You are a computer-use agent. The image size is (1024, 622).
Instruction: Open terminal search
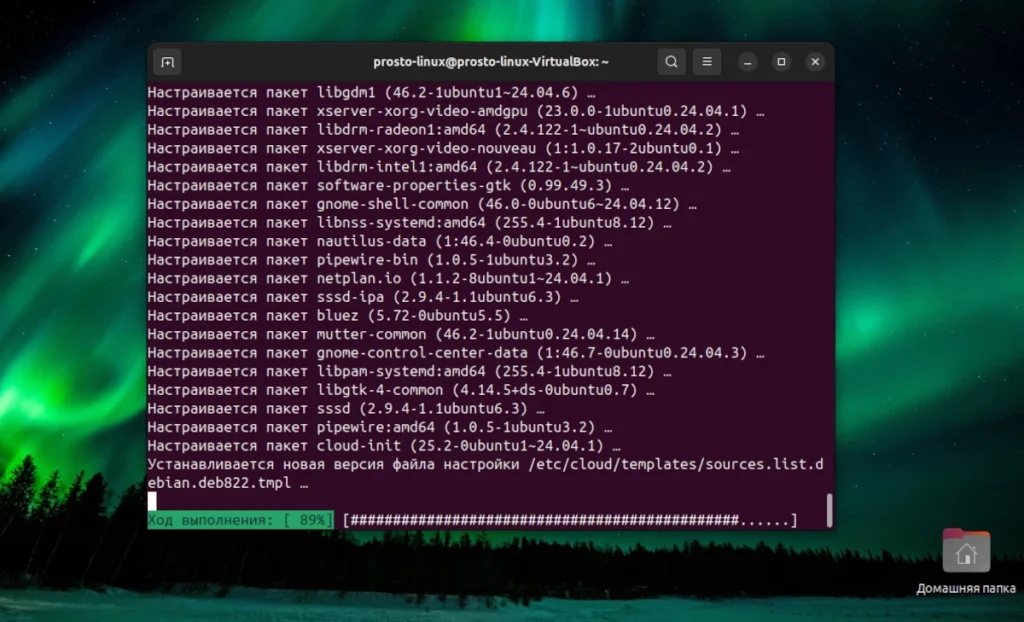[671, 62]
